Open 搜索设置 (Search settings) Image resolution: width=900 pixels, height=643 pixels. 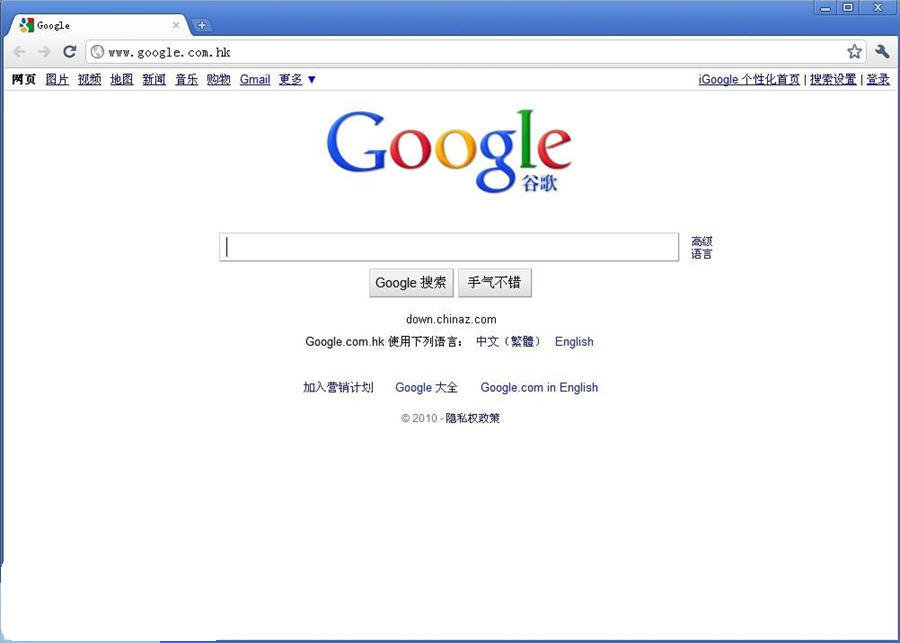[833, 80]
